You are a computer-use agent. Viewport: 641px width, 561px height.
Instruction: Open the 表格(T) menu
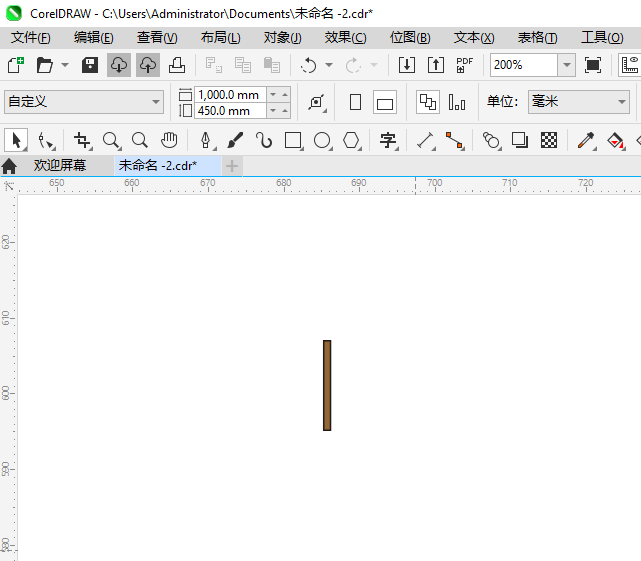point(537,38)
